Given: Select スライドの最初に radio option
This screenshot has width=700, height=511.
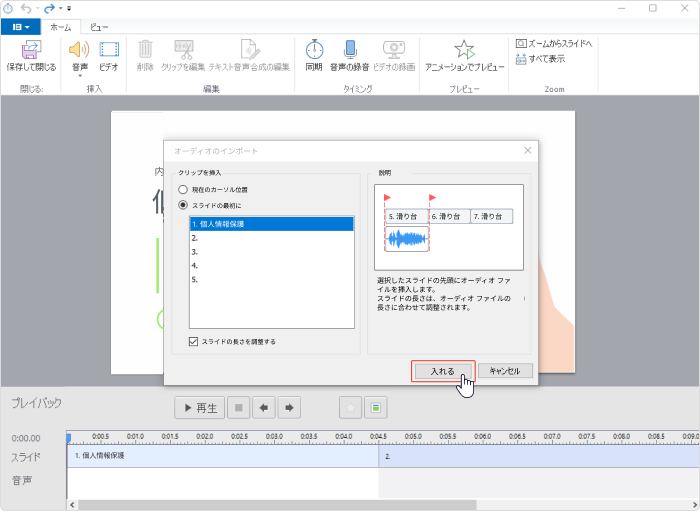Looking at the screenshot, I should (x=183, y=205).
